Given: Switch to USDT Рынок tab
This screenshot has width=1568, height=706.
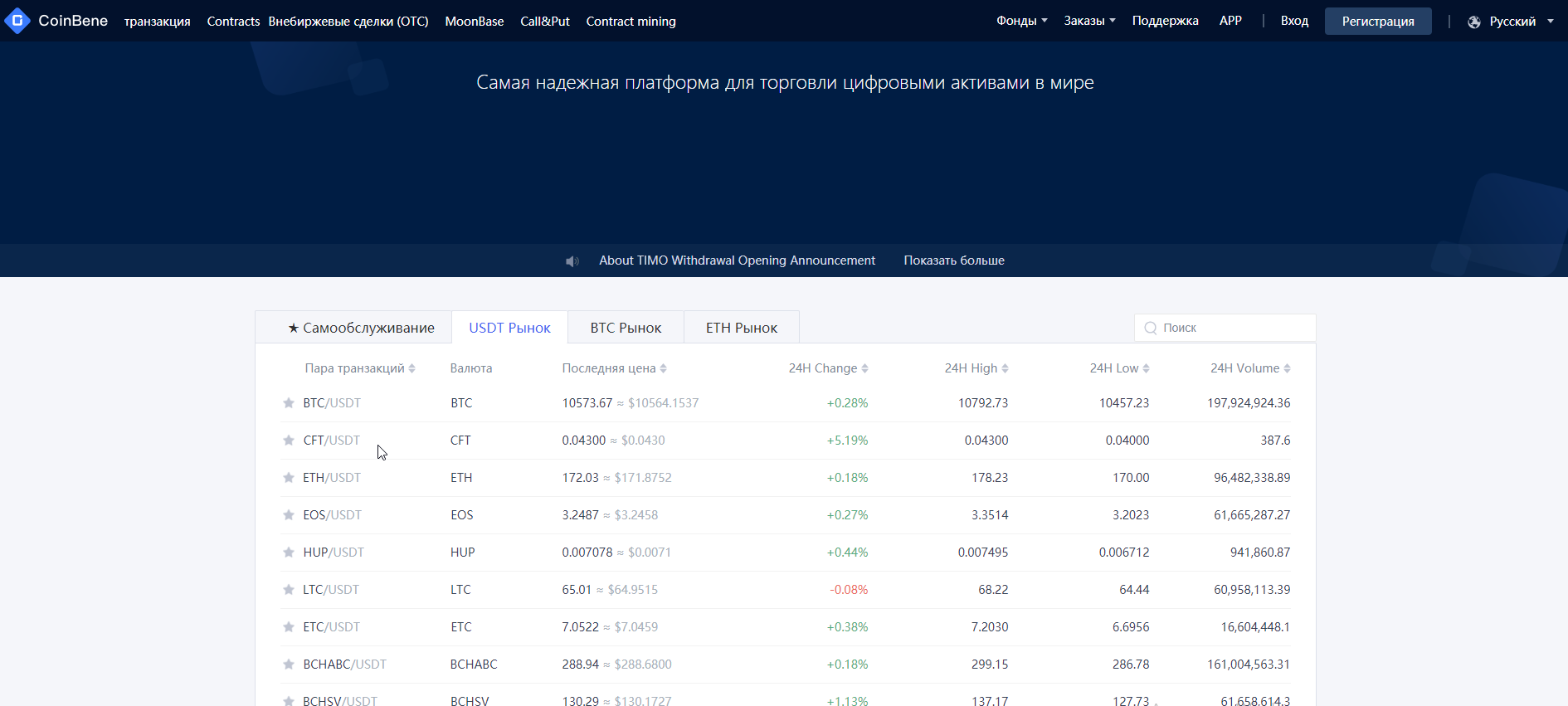Looking at the screenshot, I should coord(509,328).
